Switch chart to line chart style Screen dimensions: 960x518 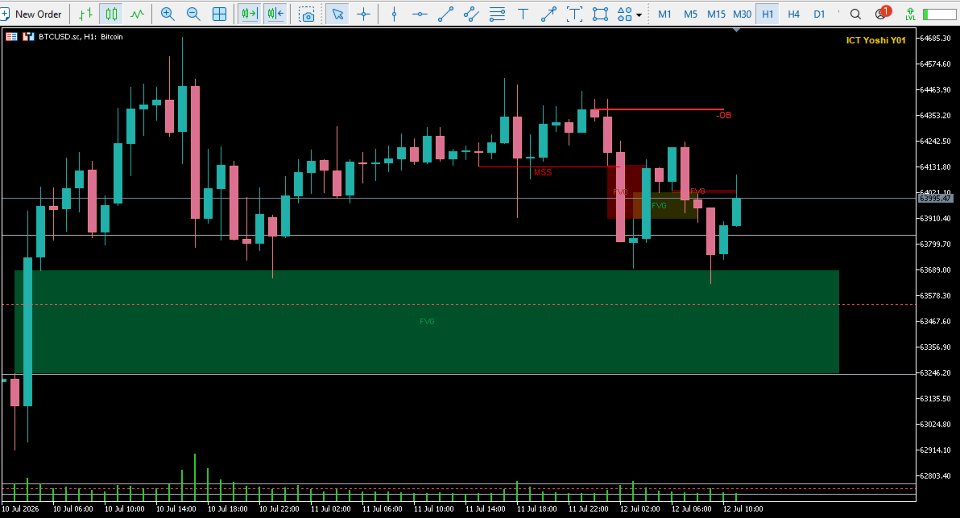[137, 14]
